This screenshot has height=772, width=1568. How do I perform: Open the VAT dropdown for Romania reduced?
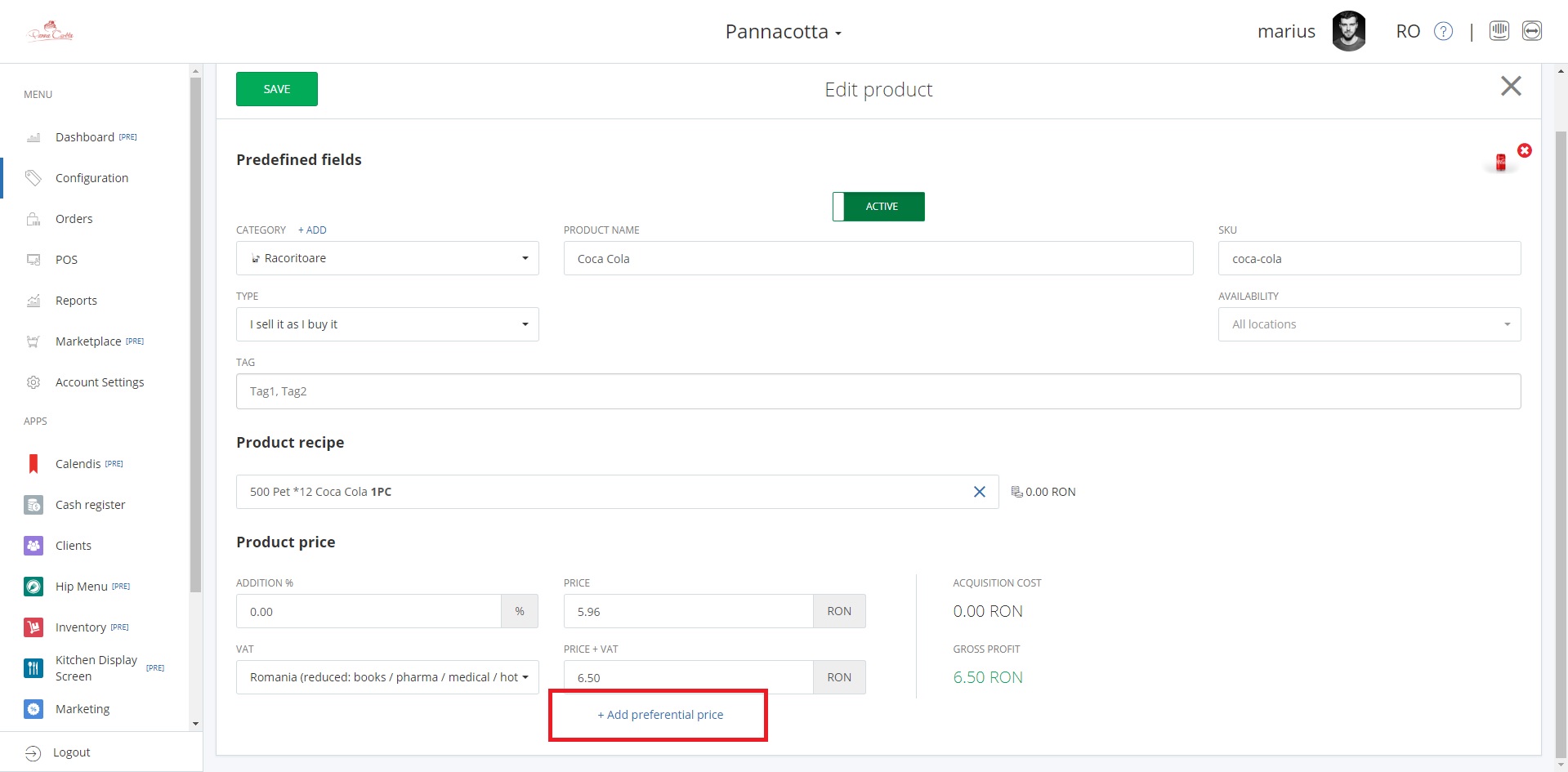387,677
